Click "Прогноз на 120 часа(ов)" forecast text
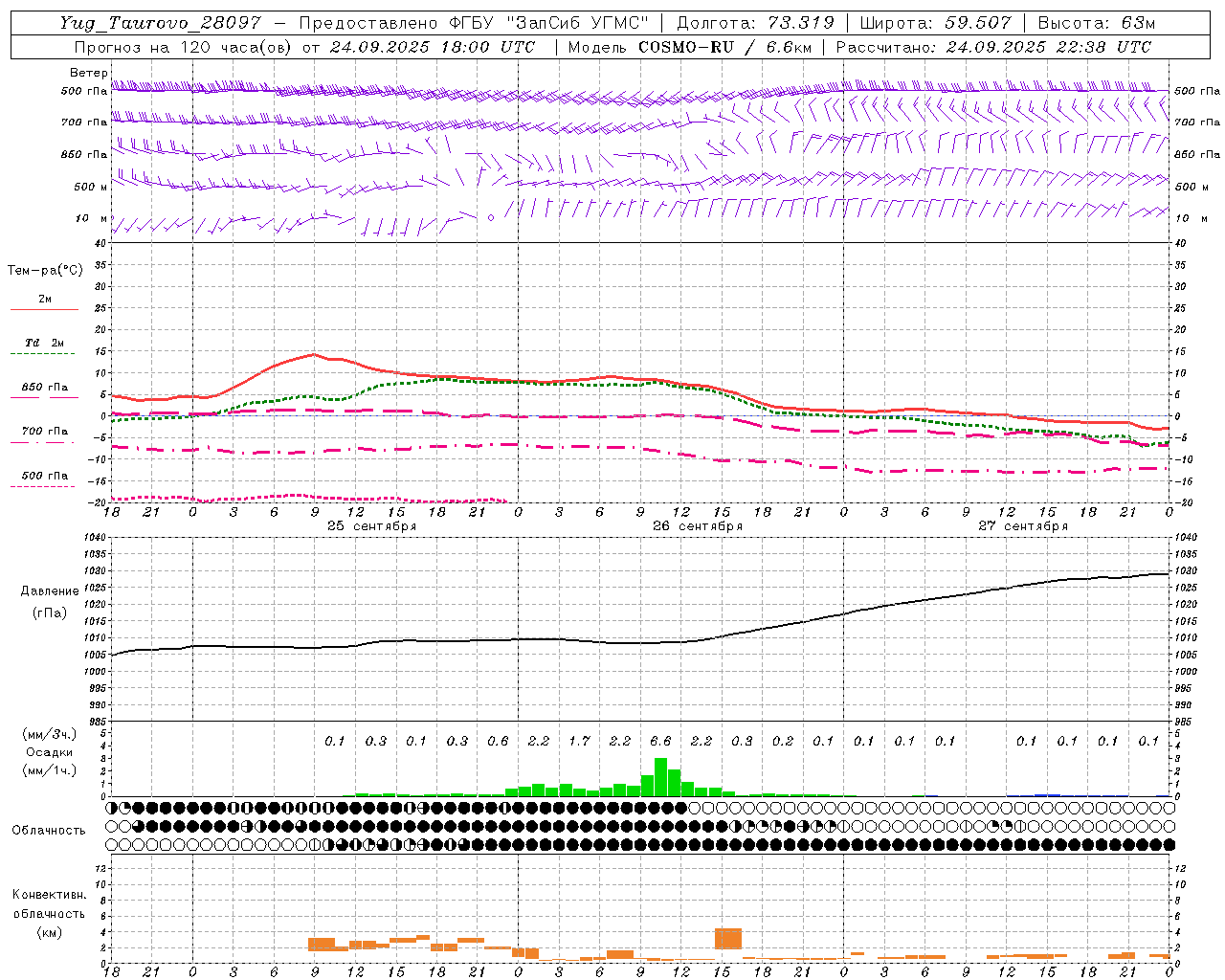Screen dimensions: 1225x980 click(183, 47)
